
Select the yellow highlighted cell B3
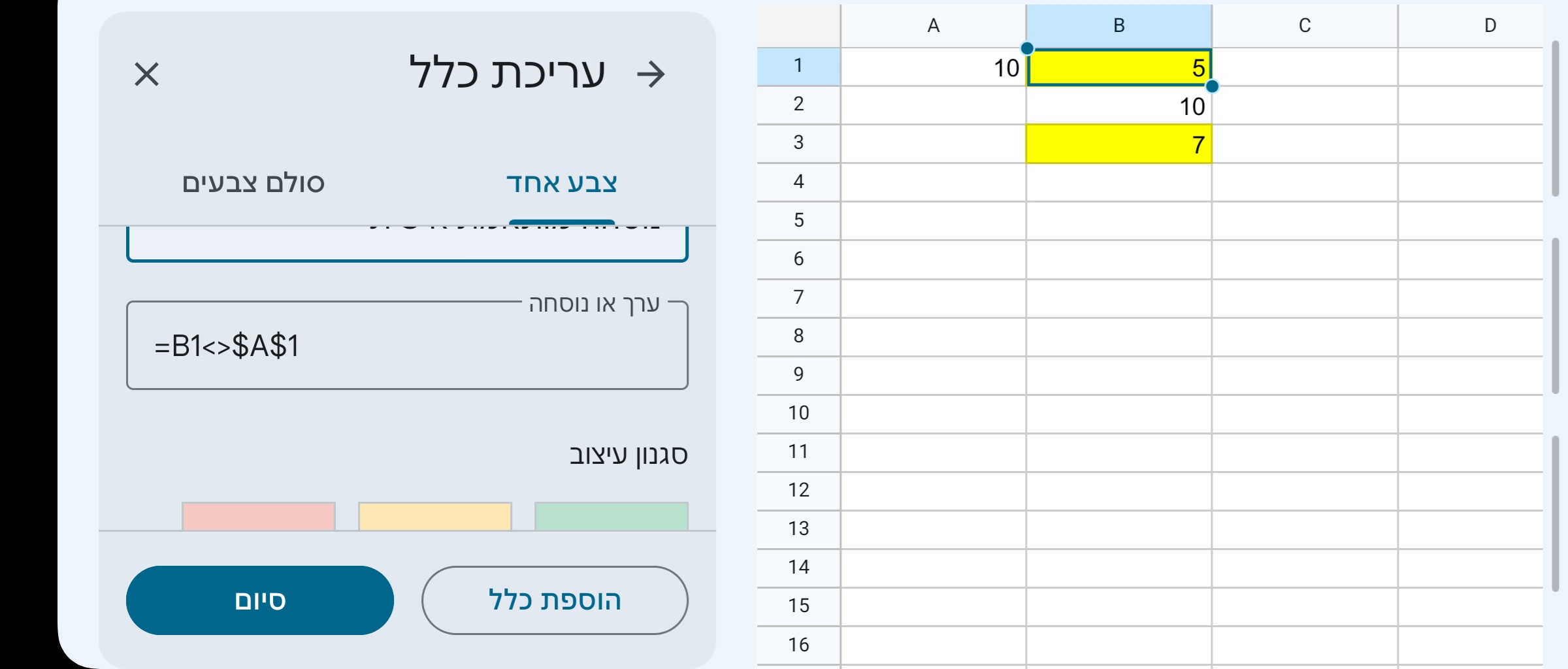(1119, 144)
